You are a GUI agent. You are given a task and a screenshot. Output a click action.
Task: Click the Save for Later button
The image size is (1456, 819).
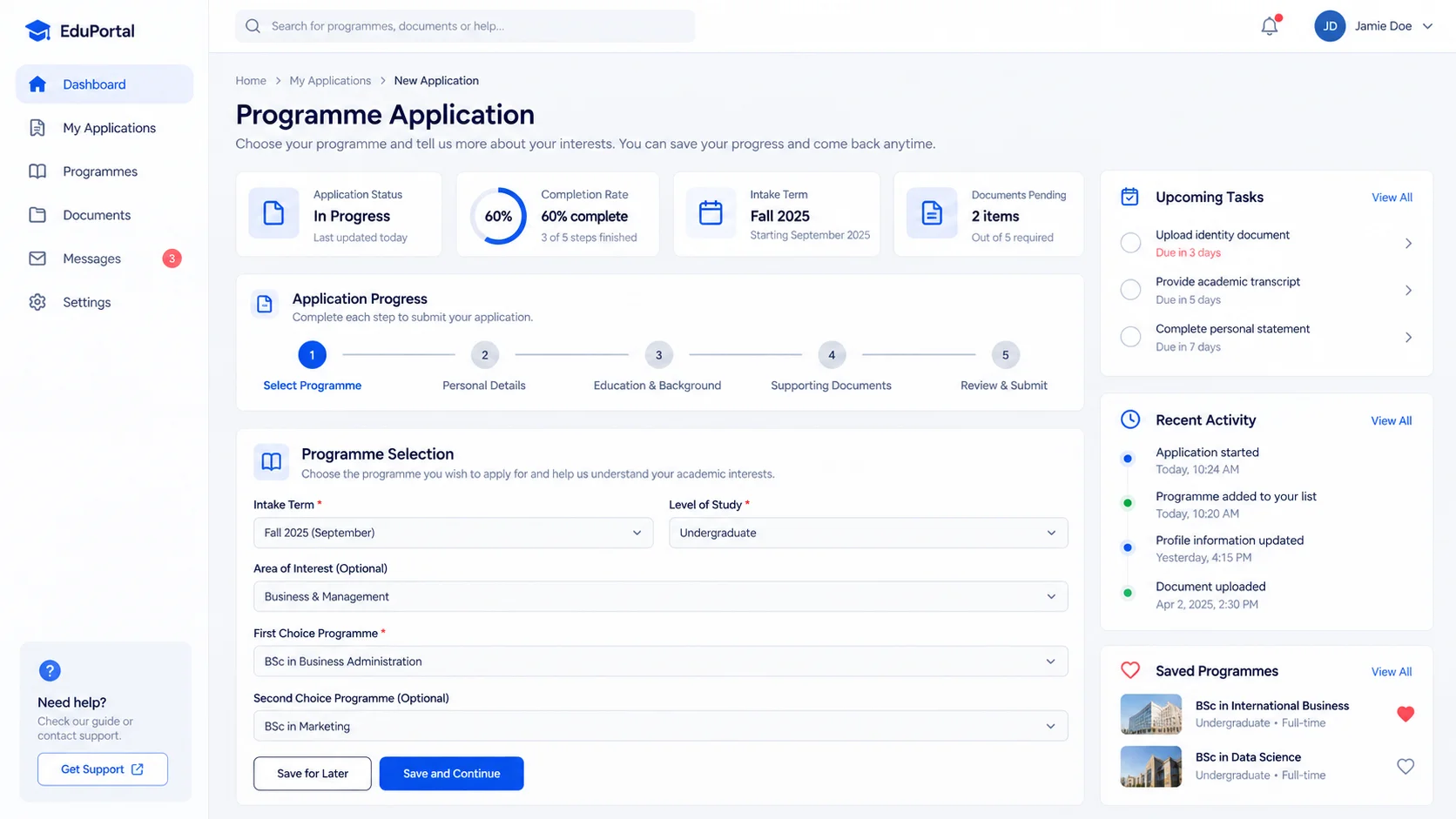coord(313,774)
